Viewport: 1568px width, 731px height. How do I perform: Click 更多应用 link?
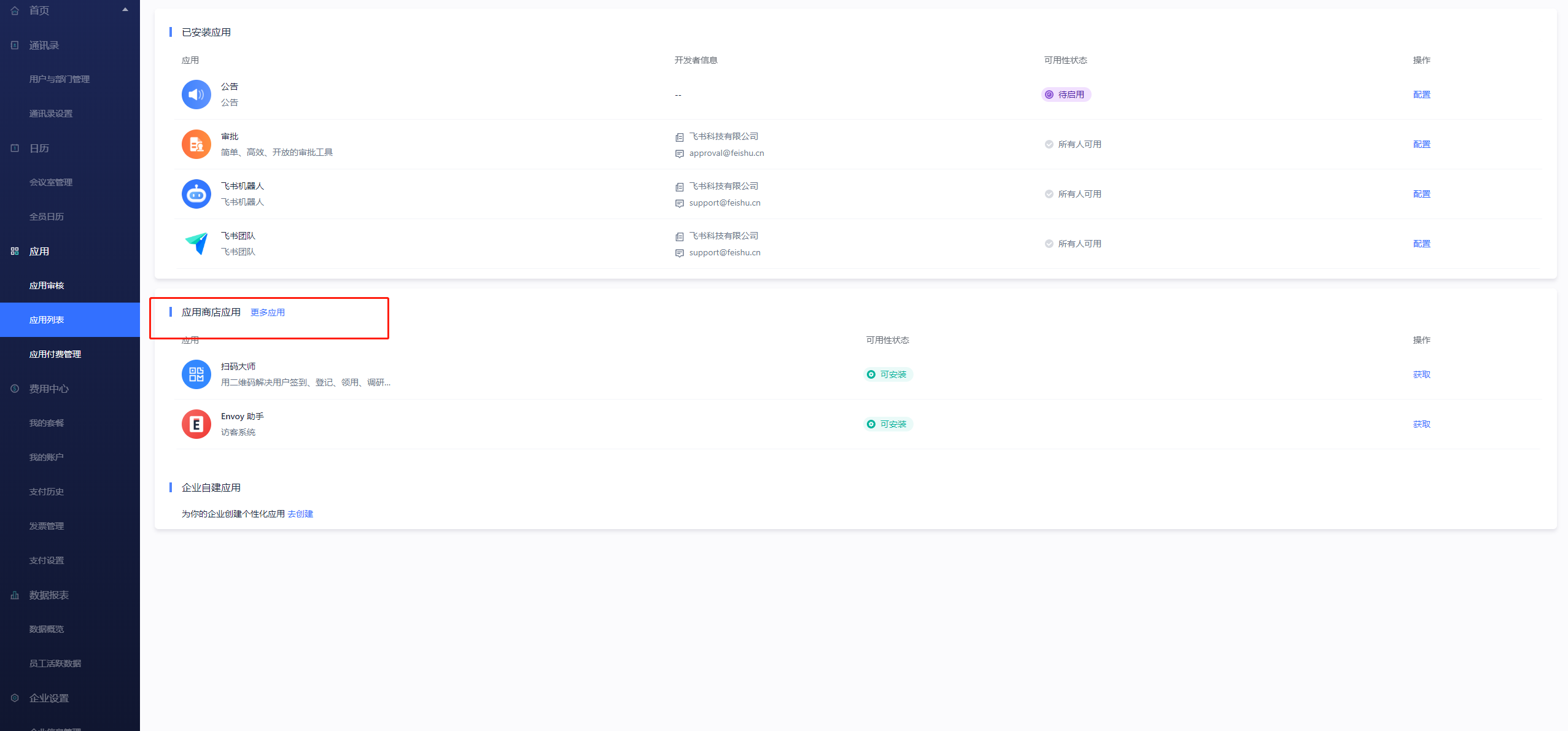268,312
